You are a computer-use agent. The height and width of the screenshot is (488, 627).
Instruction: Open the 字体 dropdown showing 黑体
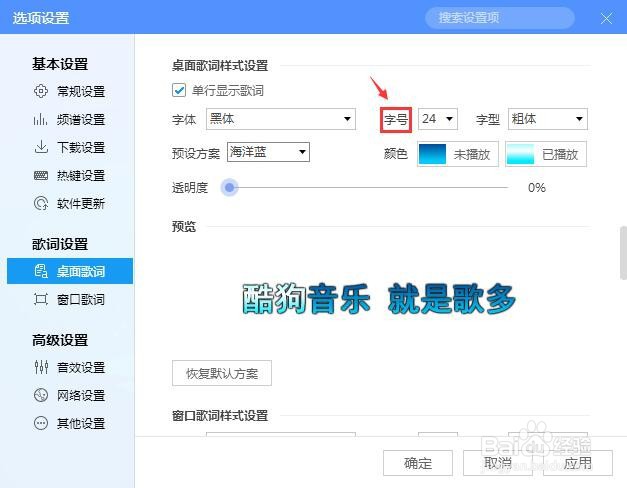281,119
